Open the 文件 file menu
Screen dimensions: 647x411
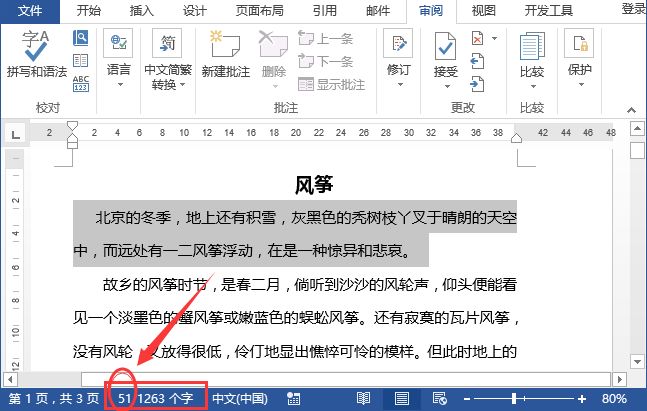click(x=30, y=10)
